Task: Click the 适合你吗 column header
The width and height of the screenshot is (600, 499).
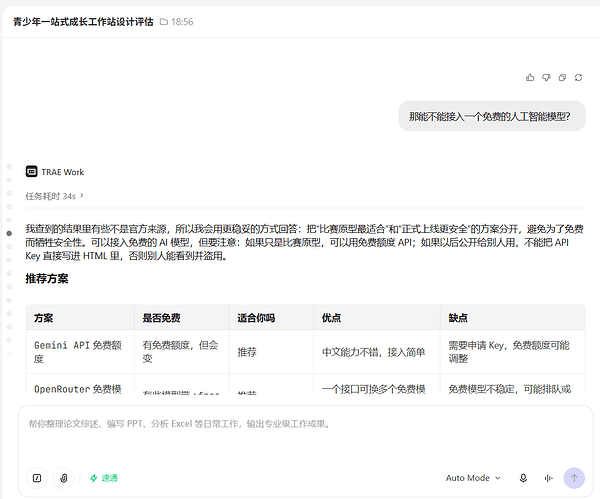Action: click(x=271, y=318)
